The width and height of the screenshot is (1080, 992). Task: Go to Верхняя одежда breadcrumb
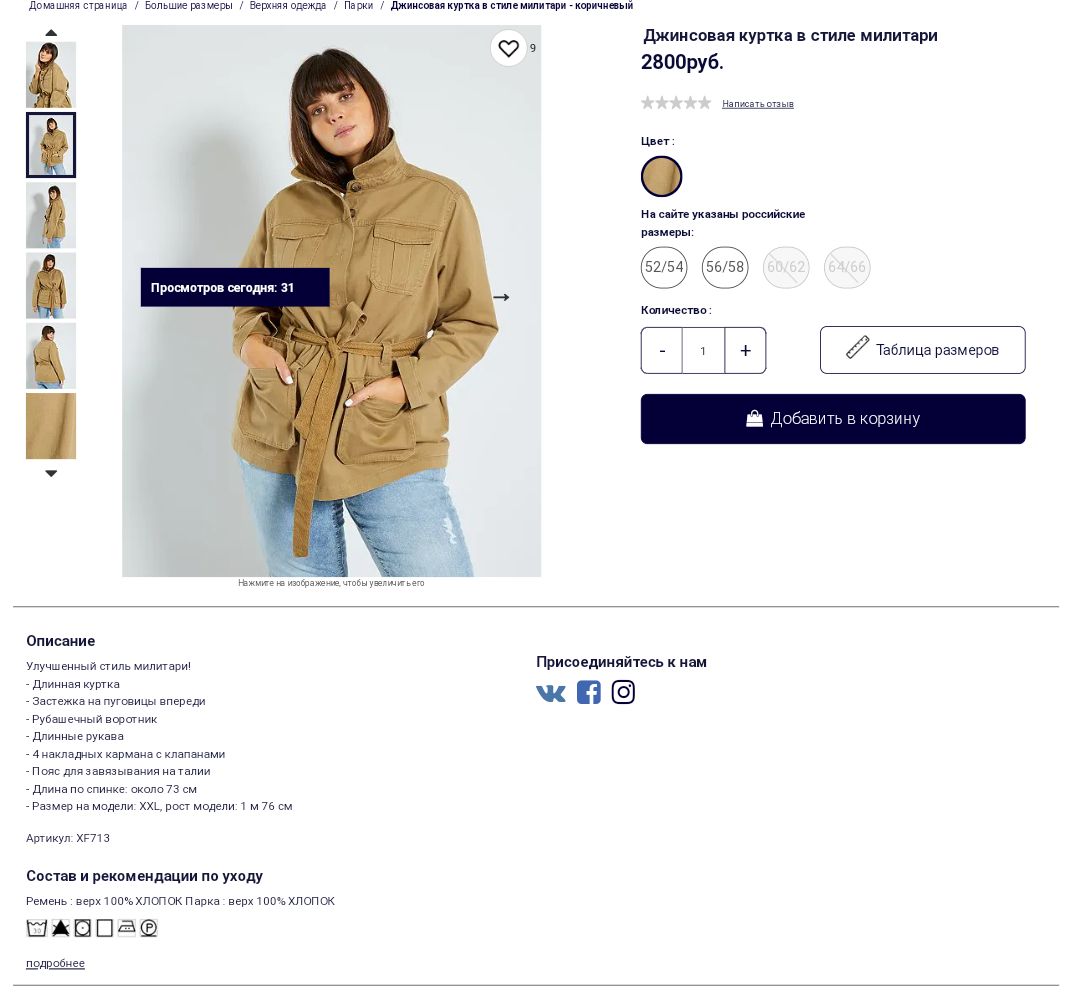(287, 6)
